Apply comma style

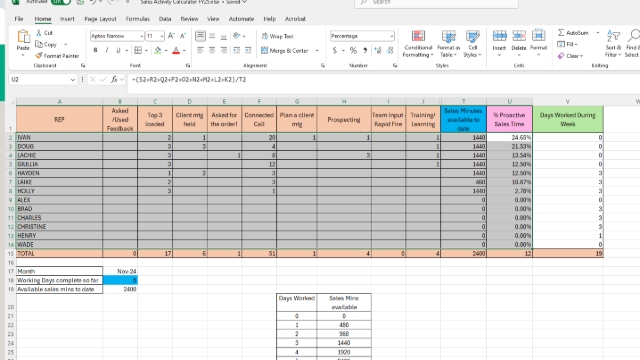pos(365,50)
